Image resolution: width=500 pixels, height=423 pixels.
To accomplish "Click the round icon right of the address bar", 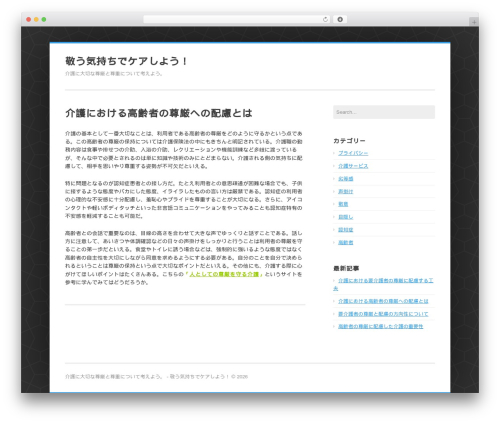I will (340, 19).
